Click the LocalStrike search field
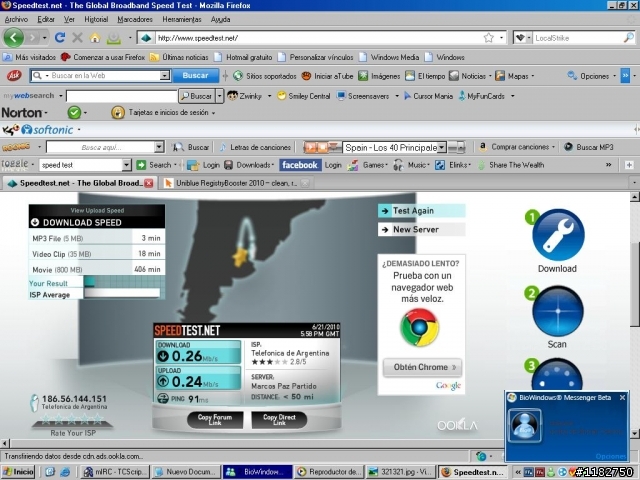 click(578, 38)
